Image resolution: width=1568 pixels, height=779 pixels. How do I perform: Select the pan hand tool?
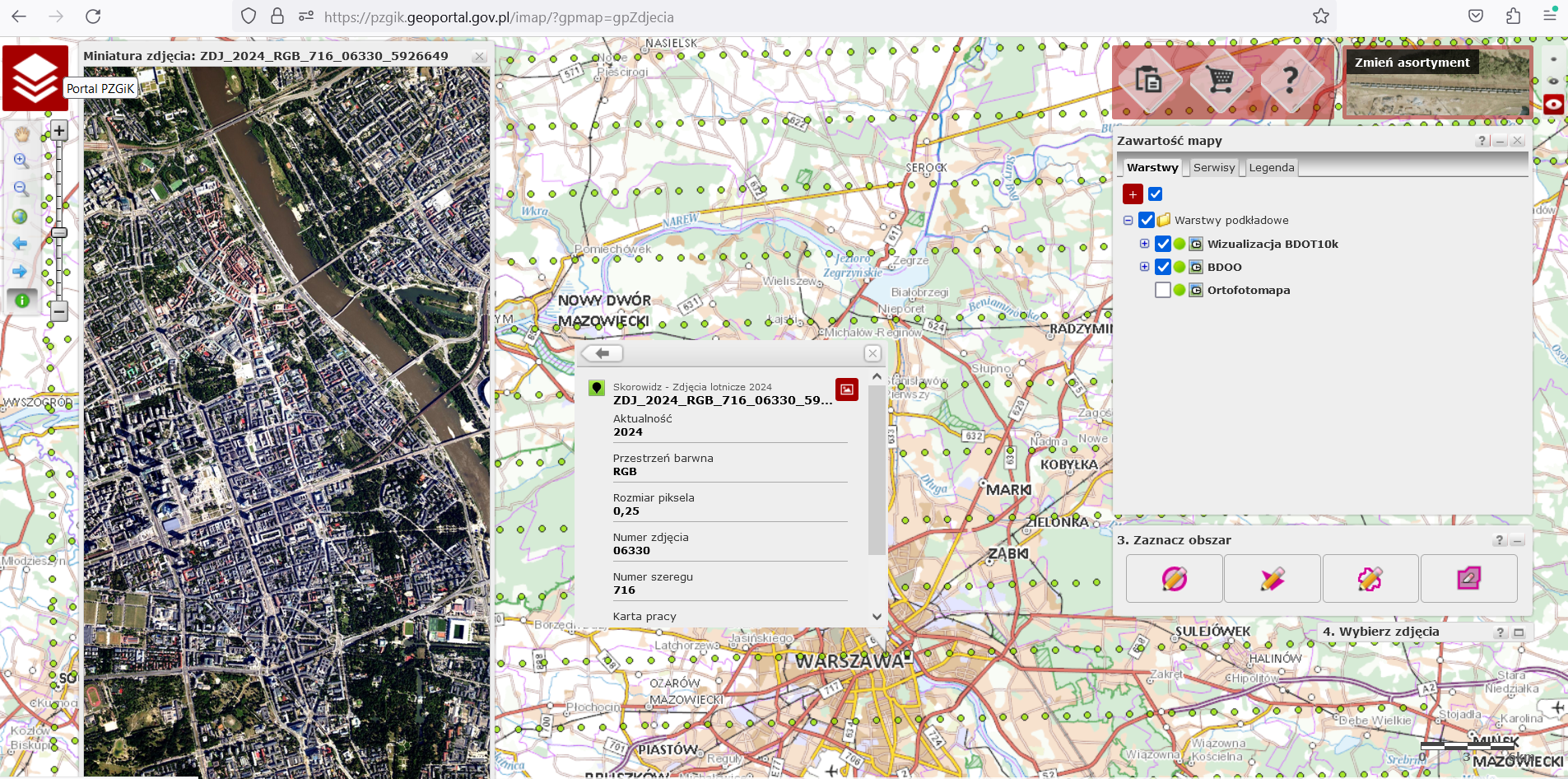(x=21, y=133)
